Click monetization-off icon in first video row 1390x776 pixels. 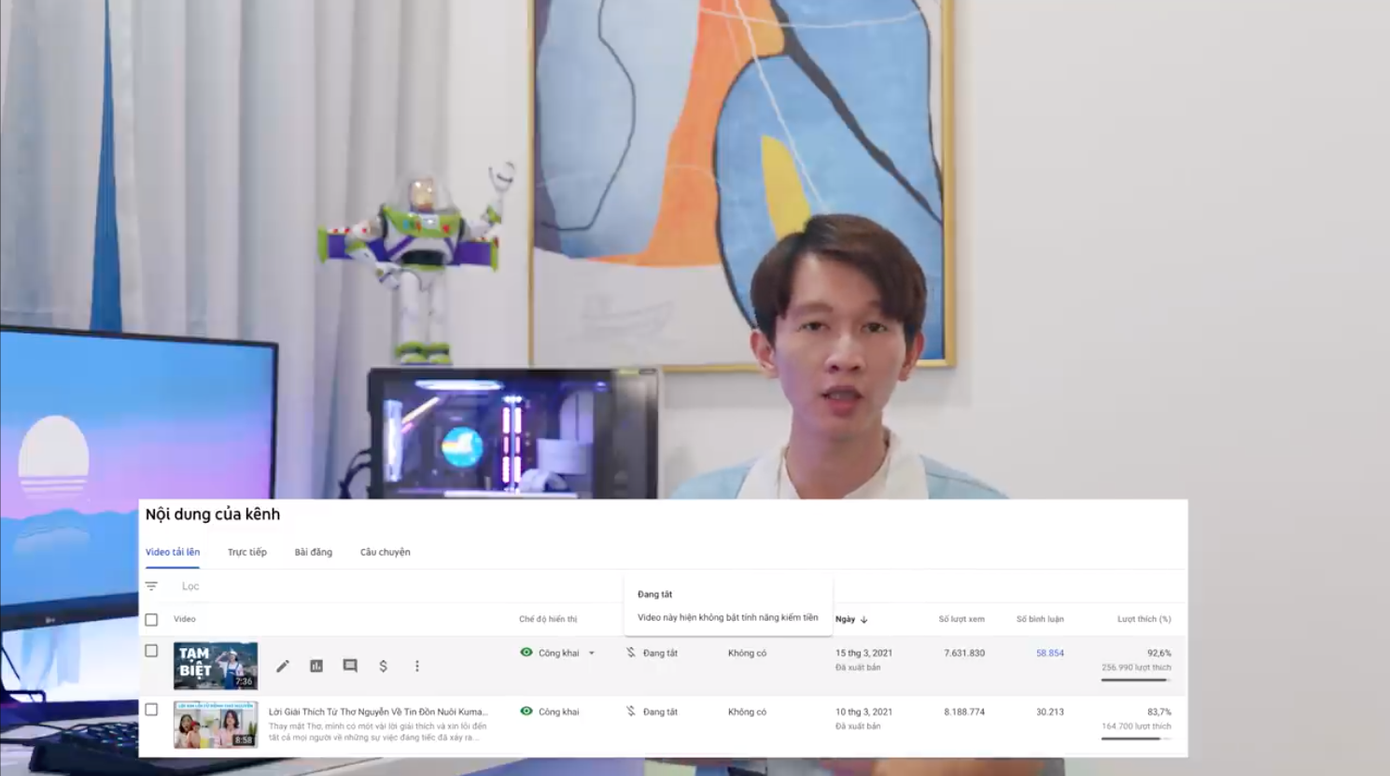(631, 653)
